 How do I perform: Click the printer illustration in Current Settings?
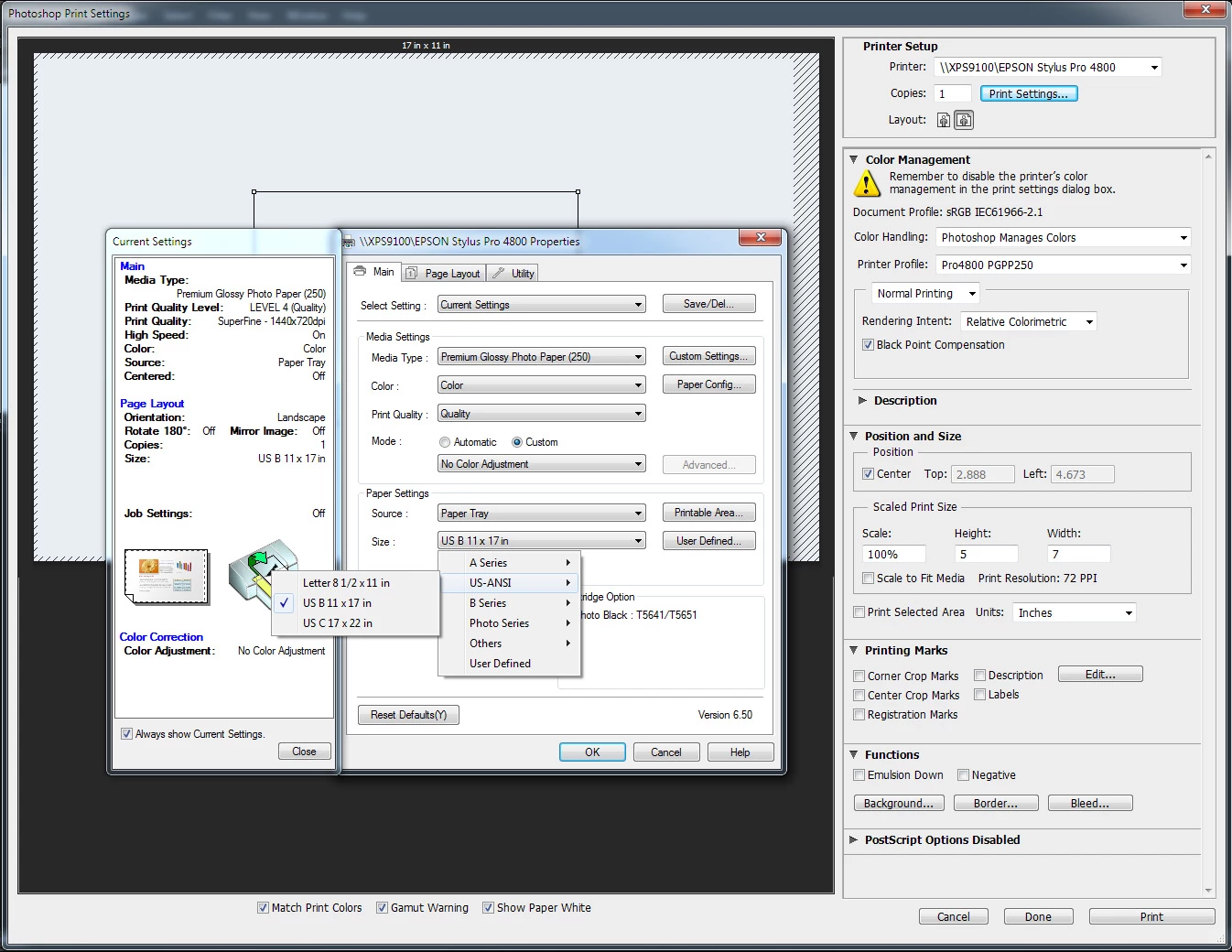(x=263, y=574)
